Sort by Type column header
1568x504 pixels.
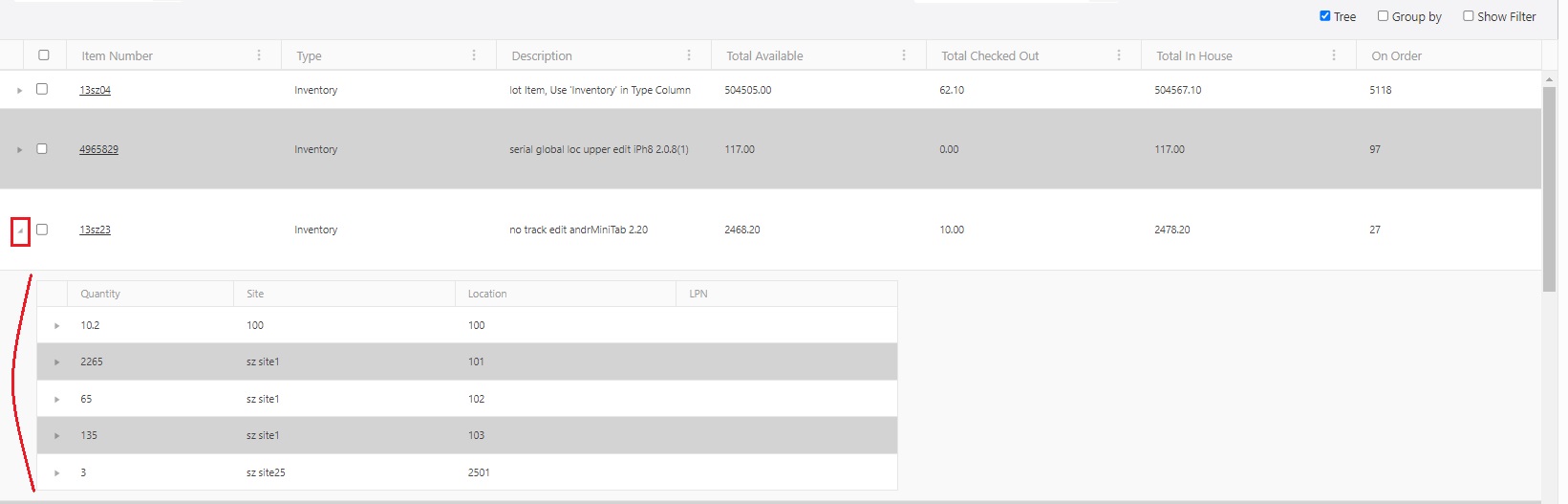coord(309,55)
